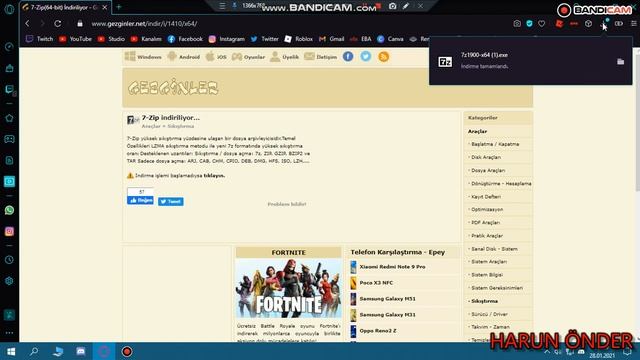
Task: Add page to bookmarks heart icon
Action: (542, 24)
